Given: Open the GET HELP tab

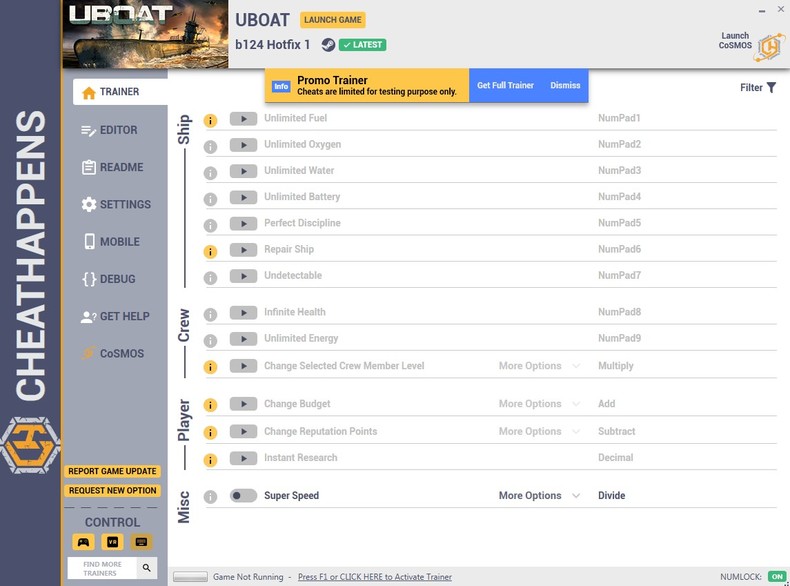Looking at the screenshot, I should (x=116, y=316).
